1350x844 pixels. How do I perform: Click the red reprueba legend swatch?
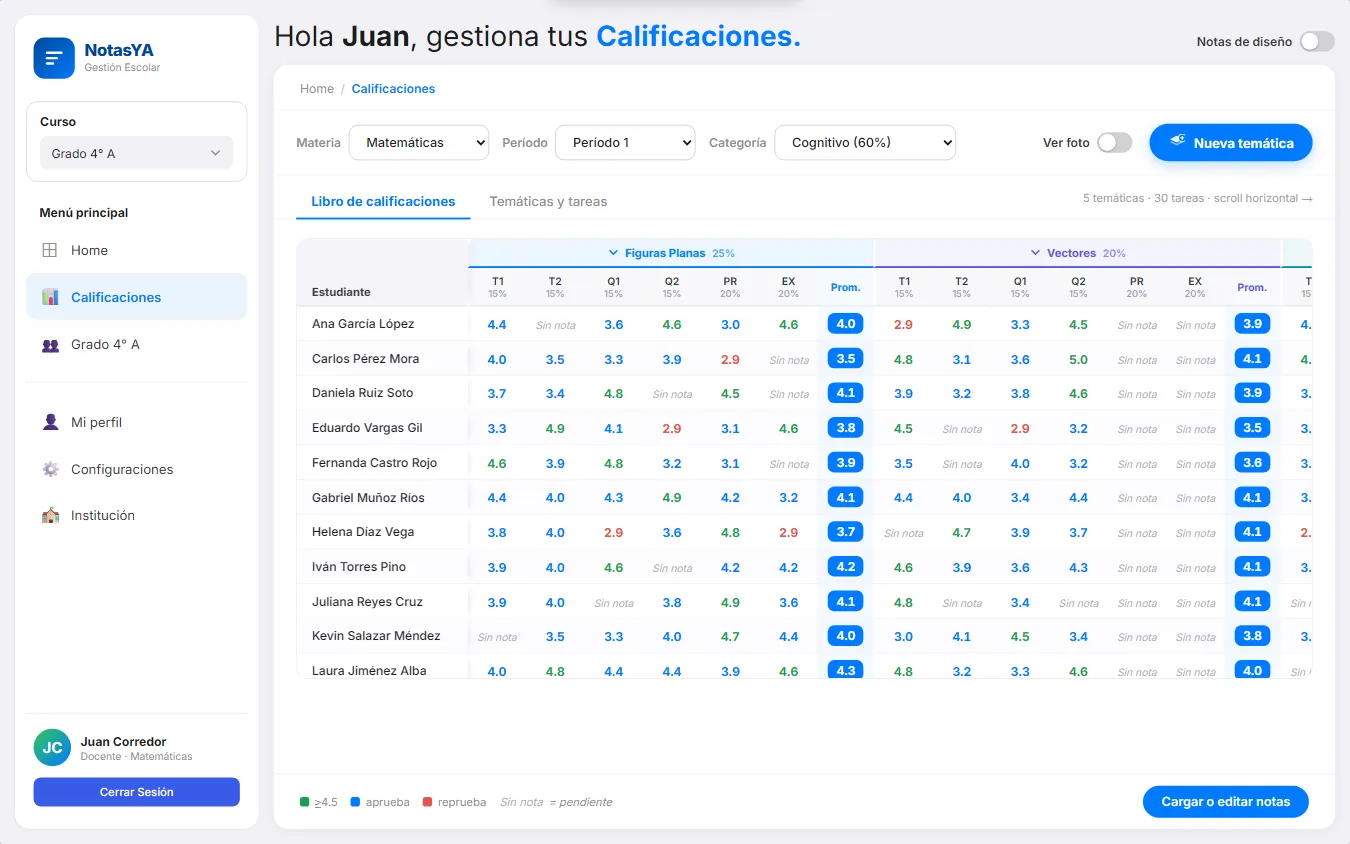(x=427, y=802)
